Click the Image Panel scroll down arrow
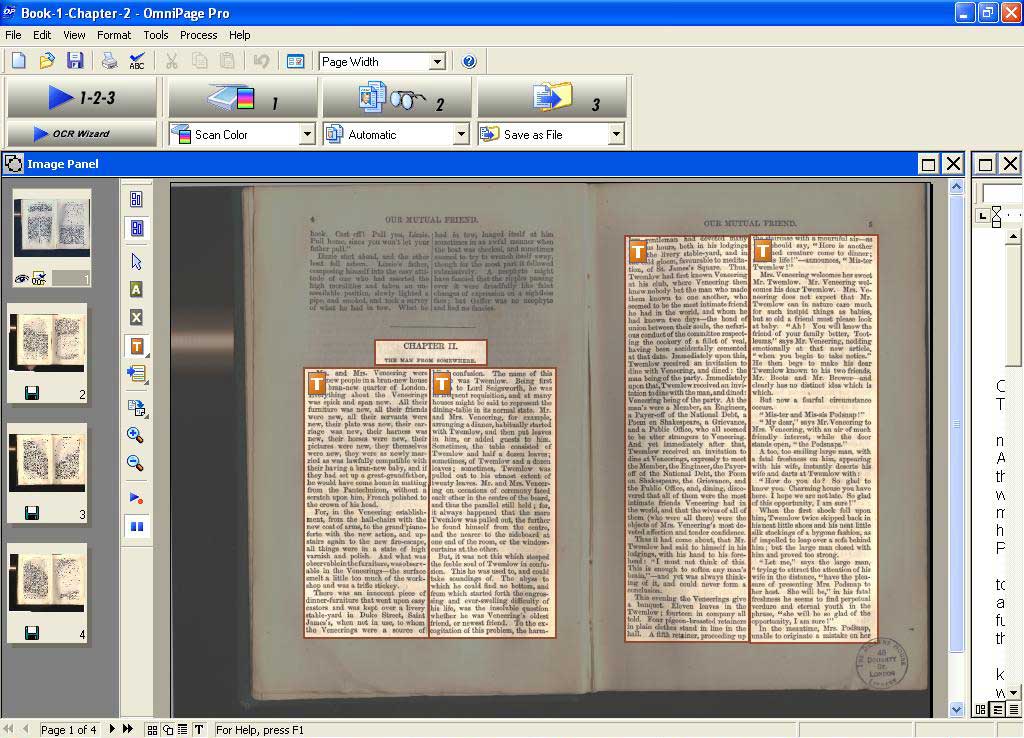 coord(957,709)
